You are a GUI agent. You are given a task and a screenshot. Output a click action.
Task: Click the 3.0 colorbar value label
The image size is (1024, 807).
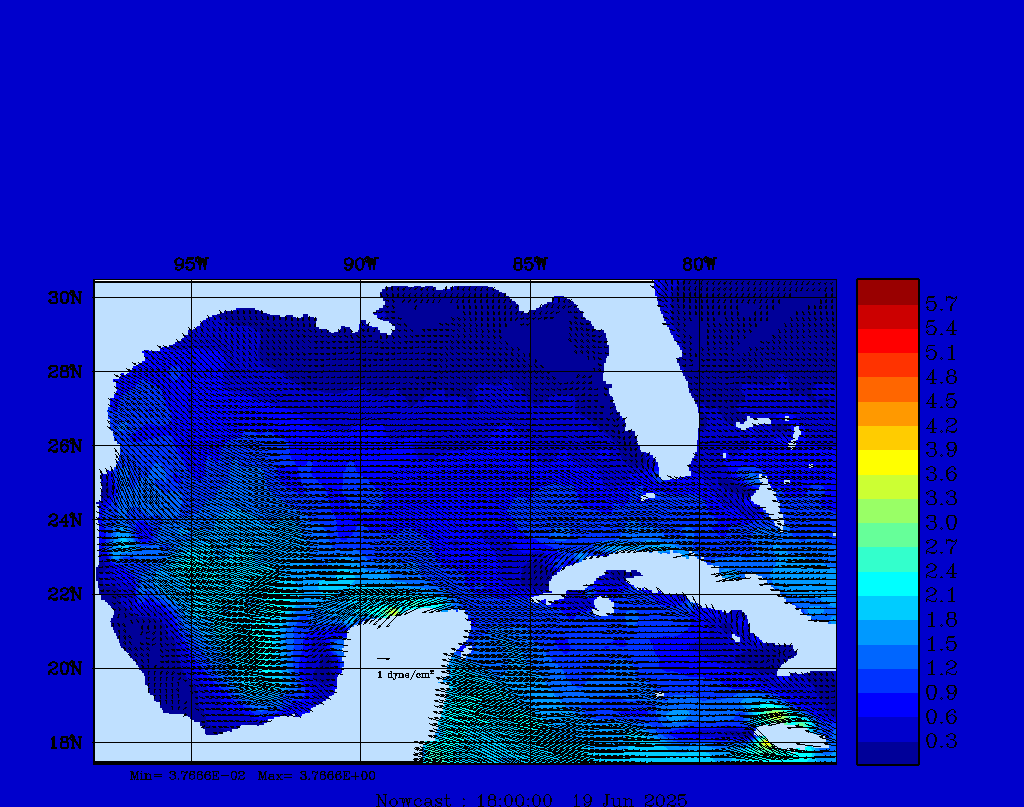point(940,523)
